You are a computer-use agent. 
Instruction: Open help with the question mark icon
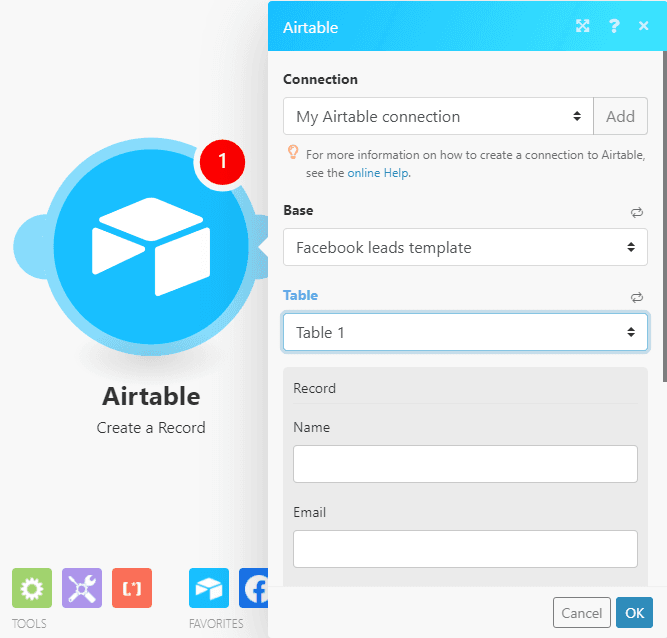pyautogui.click(x=614, y=27)
